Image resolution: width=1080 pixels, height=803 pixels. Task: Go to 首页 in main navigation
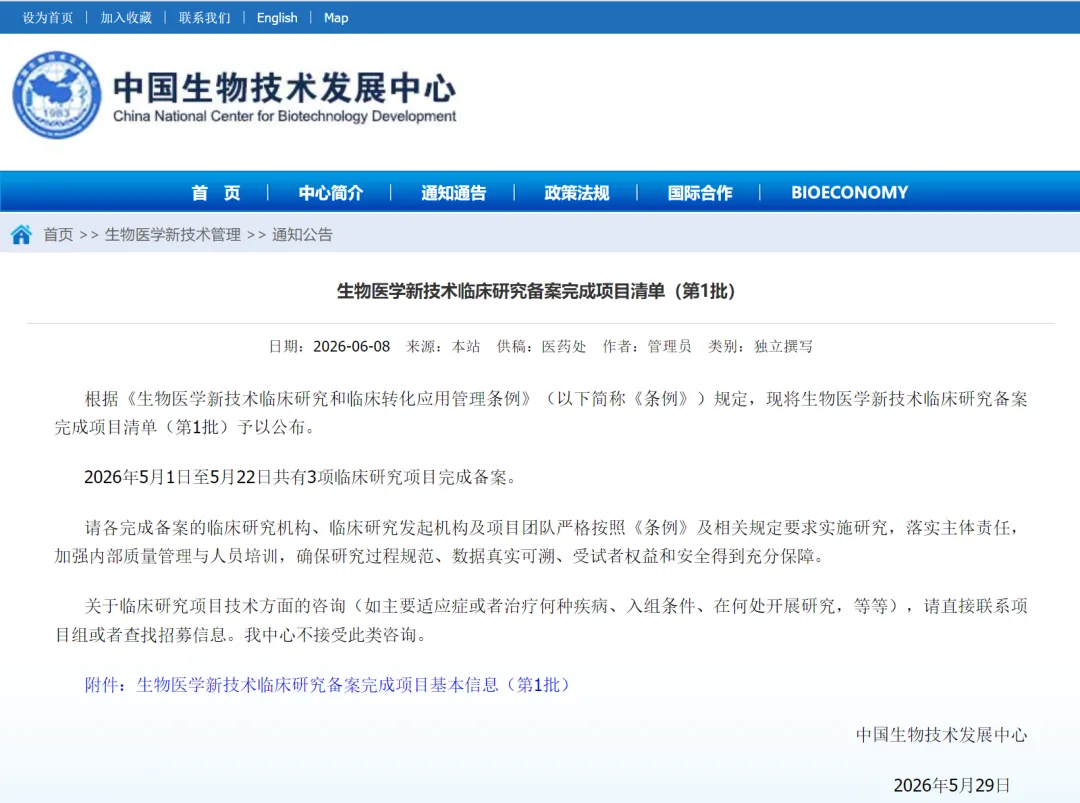[x=216, y=193]
